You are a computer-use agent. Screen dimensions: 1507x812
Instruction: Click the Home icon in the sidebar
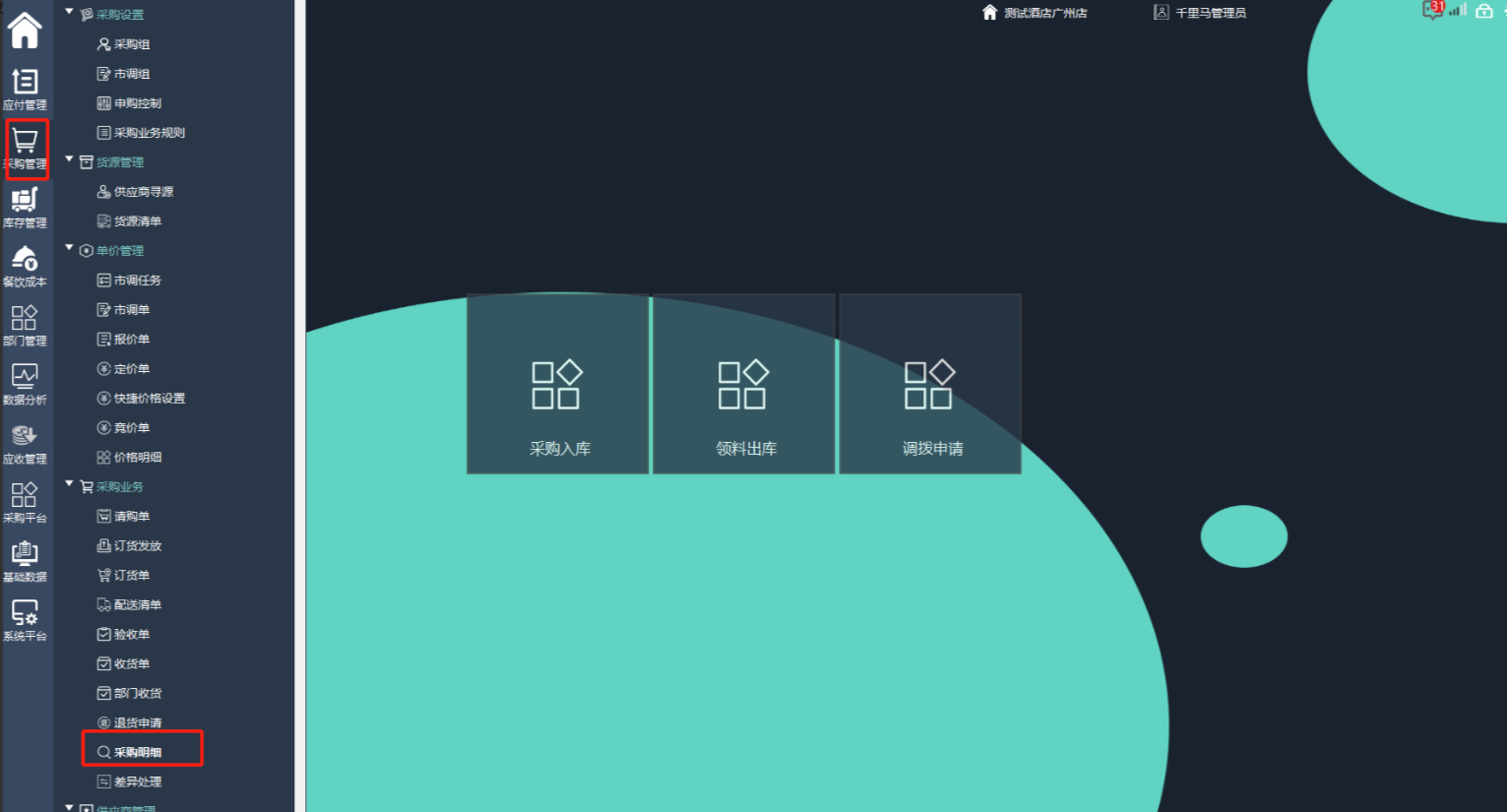tap(25, 31)
